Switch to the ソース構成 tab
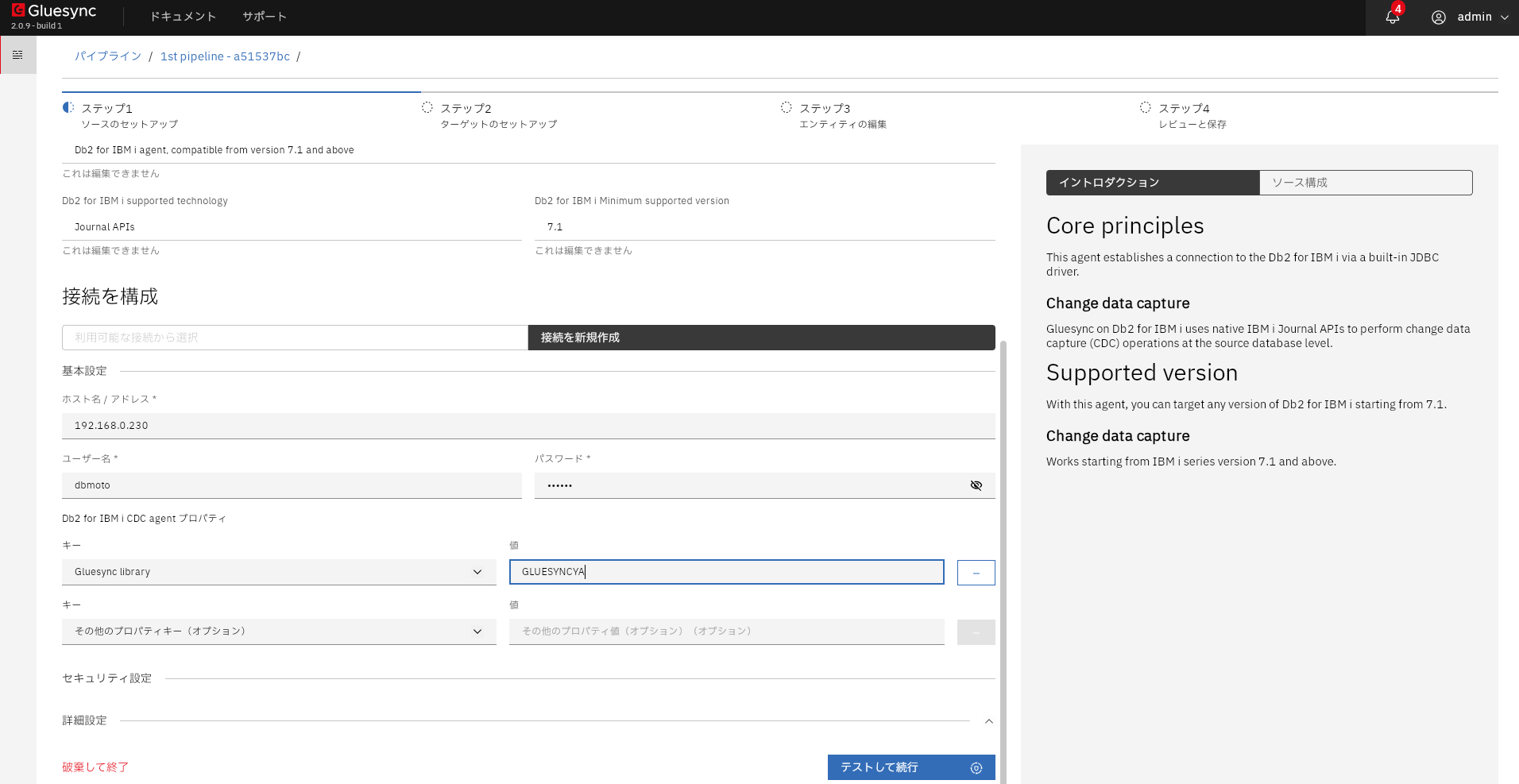Image resolution: width=1519 pixels, height=784 pixels. pos(1366,183)
